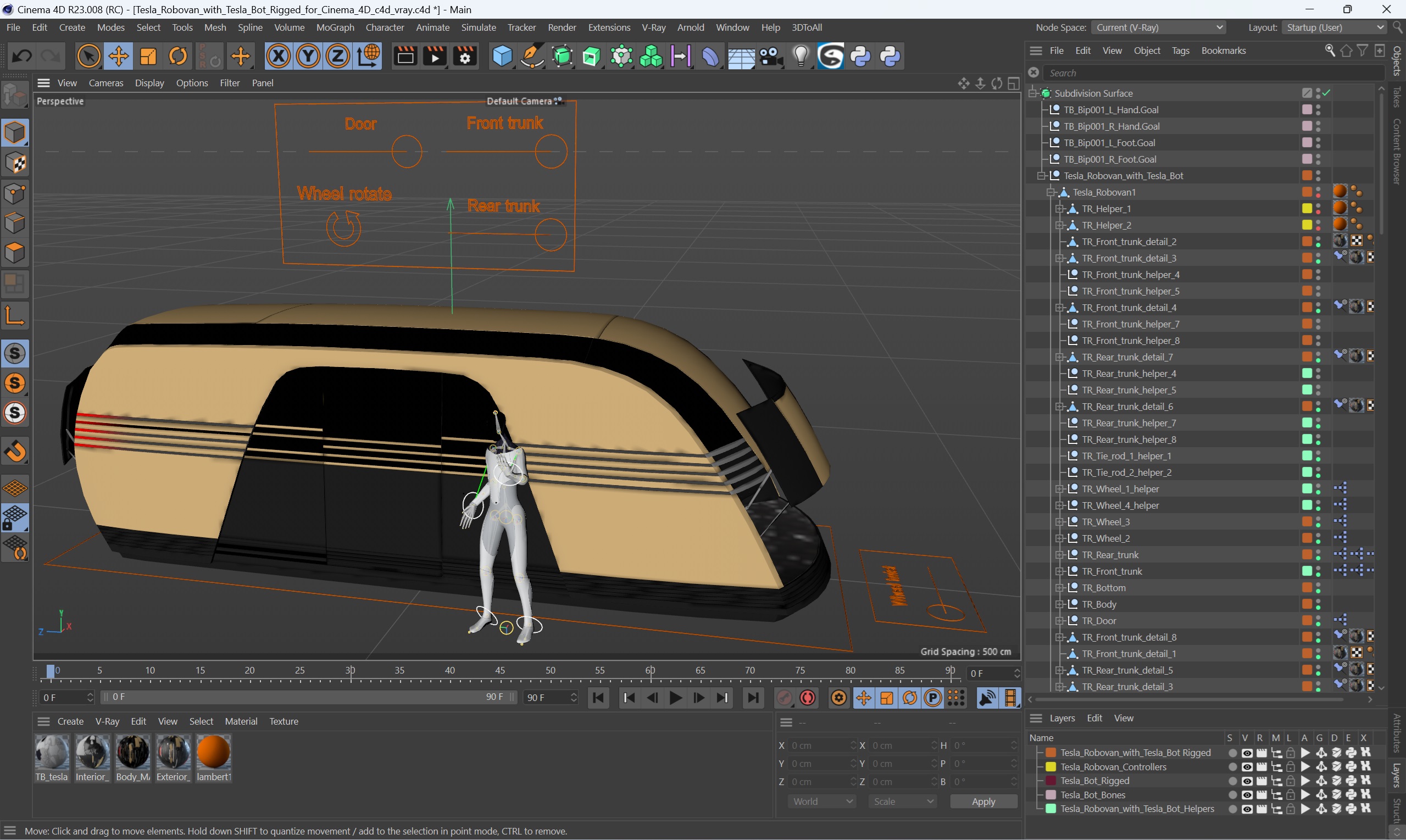Toggle sound playback icon
Viewport: 1406px width, 840px height.
(987, 698)
